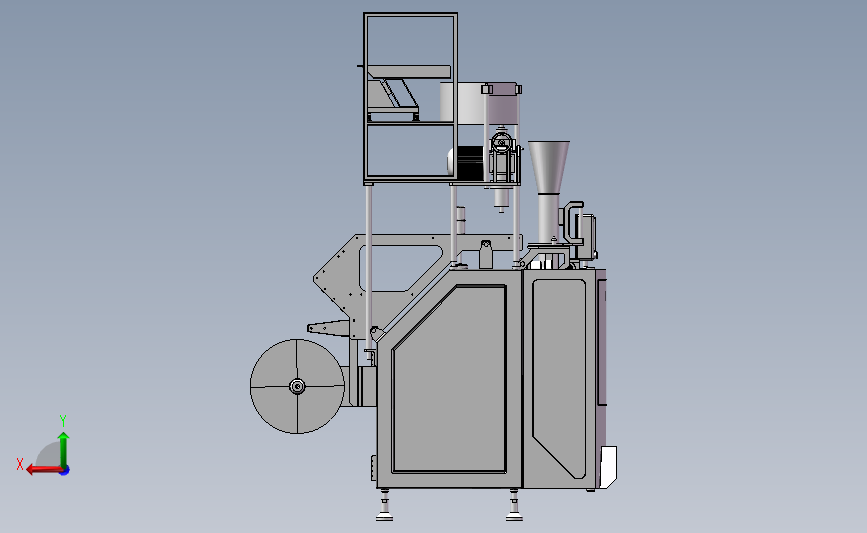Select the black motor under the top frame
The image size is (867, 533).
pyautogui.click(x=468, y=163)
